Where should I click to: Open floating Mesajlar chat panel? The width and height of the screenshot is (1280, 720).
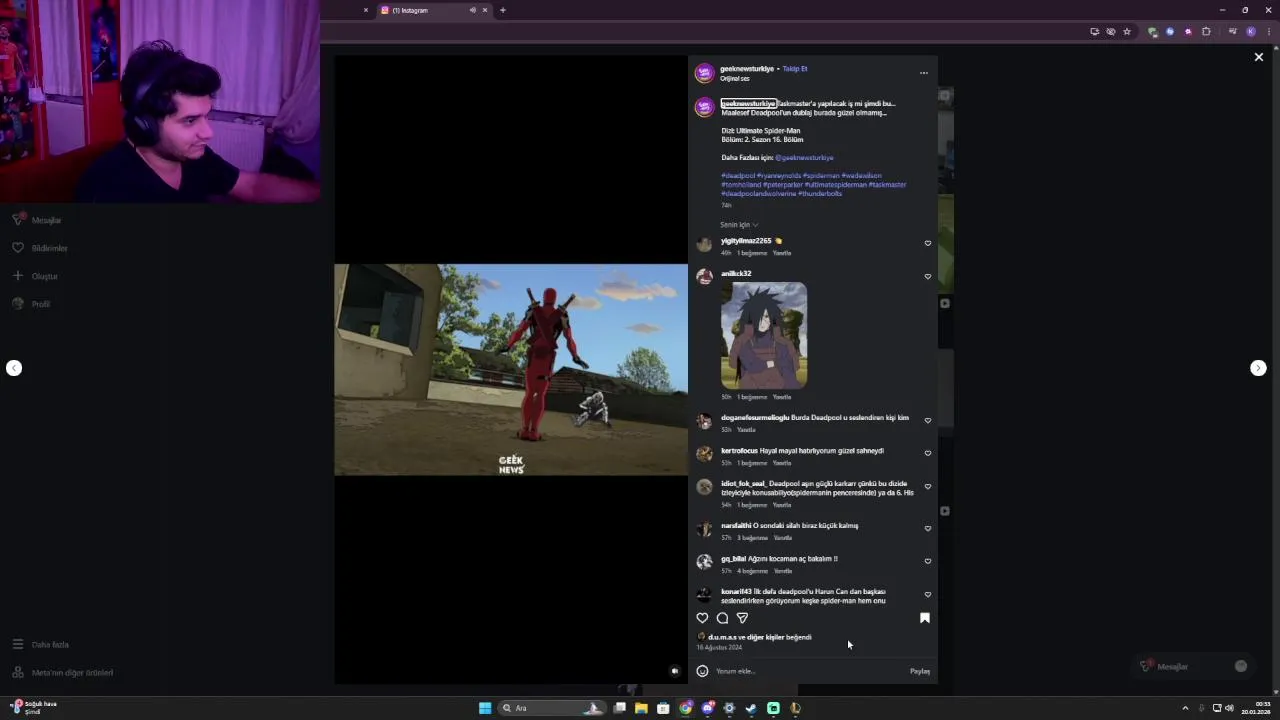1195,666
